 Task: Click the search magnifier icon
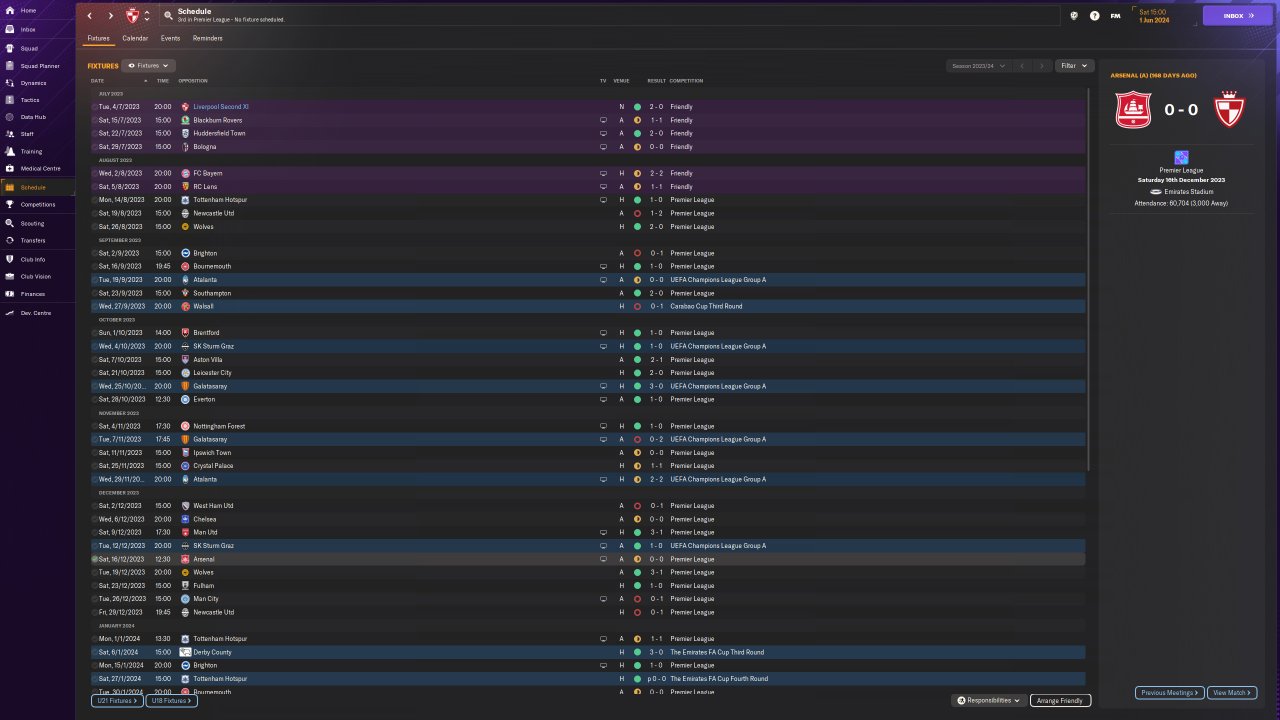click(168, 16)
